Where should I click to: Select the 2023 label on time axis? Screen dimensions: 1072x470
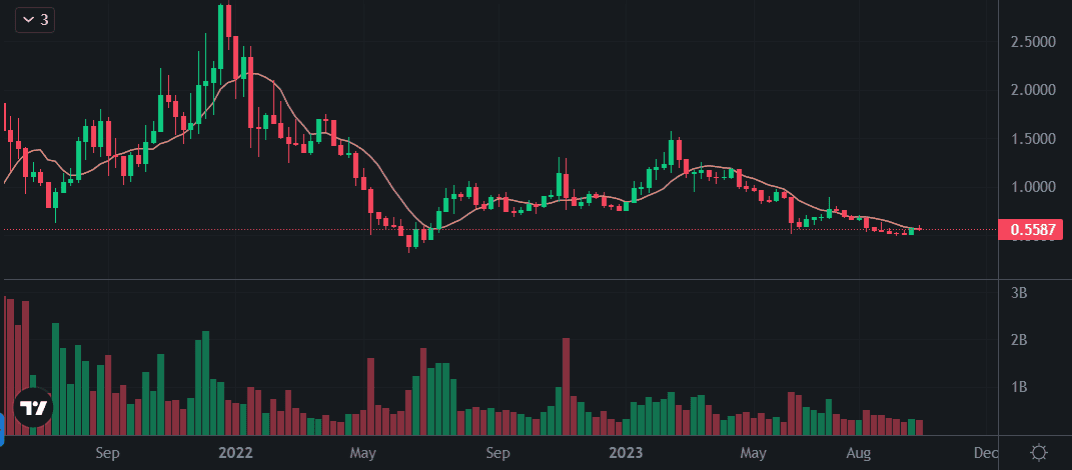626,453
